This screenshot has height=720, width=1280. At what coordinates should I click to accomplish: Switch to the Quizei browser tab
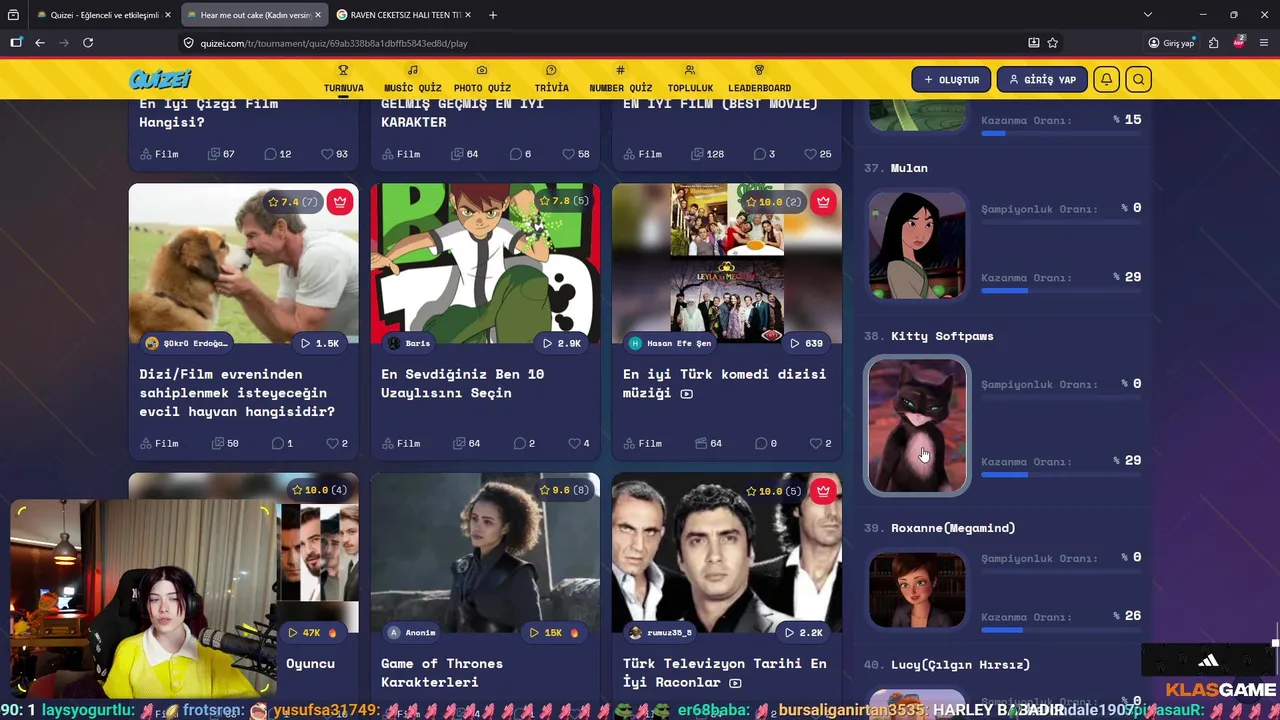pyautogui.click(x=103, y=15)
